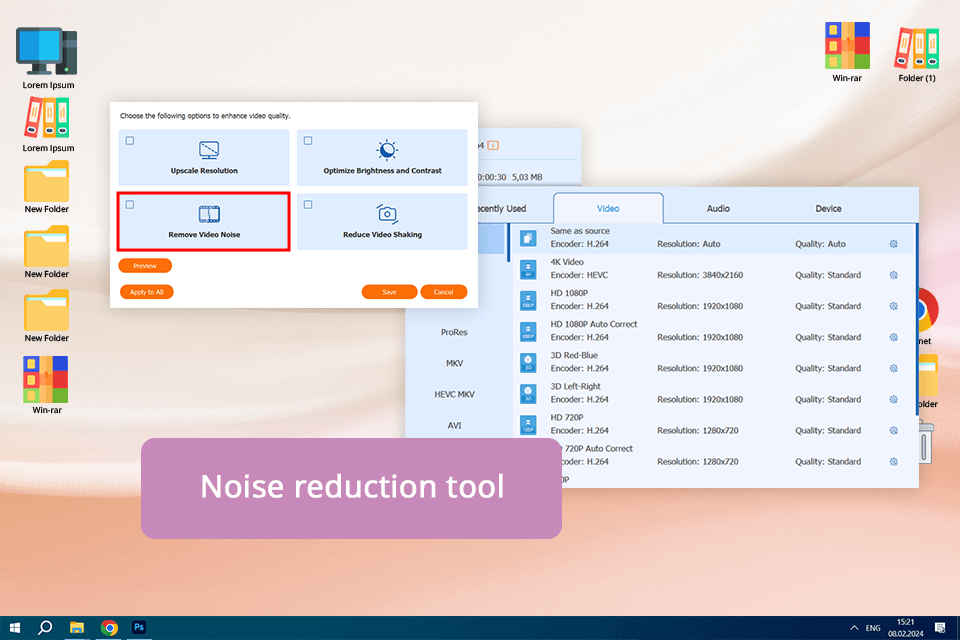The image size is (960, 640).
Task: Open File Explorer from the taskbar
Action: 77,628
